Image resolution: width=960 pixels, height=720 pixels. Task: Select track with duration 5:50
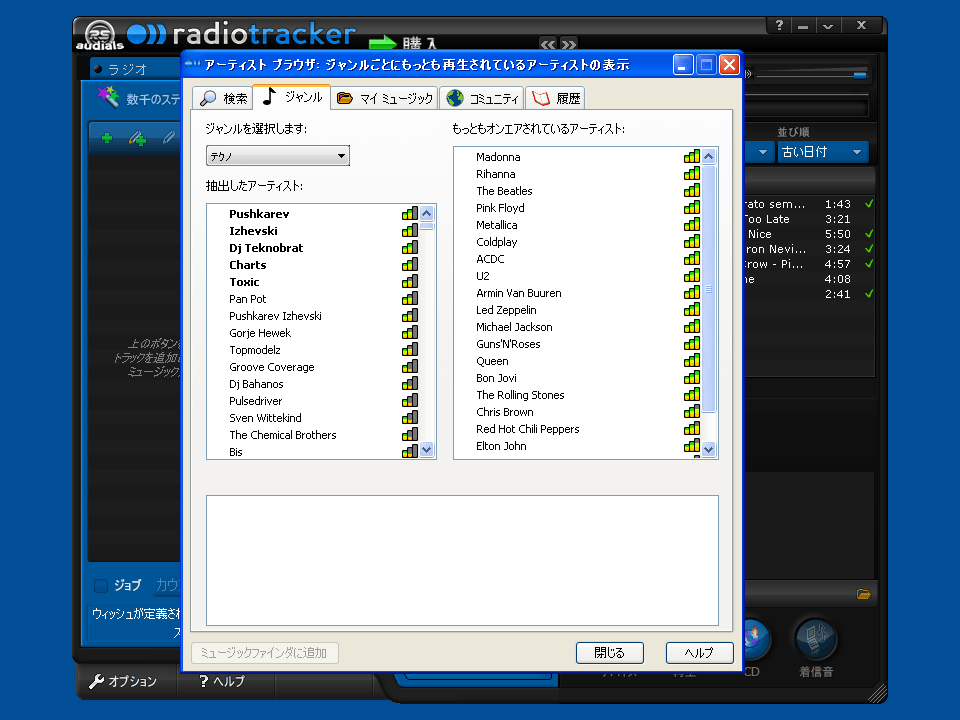click(x=808, y=234)
